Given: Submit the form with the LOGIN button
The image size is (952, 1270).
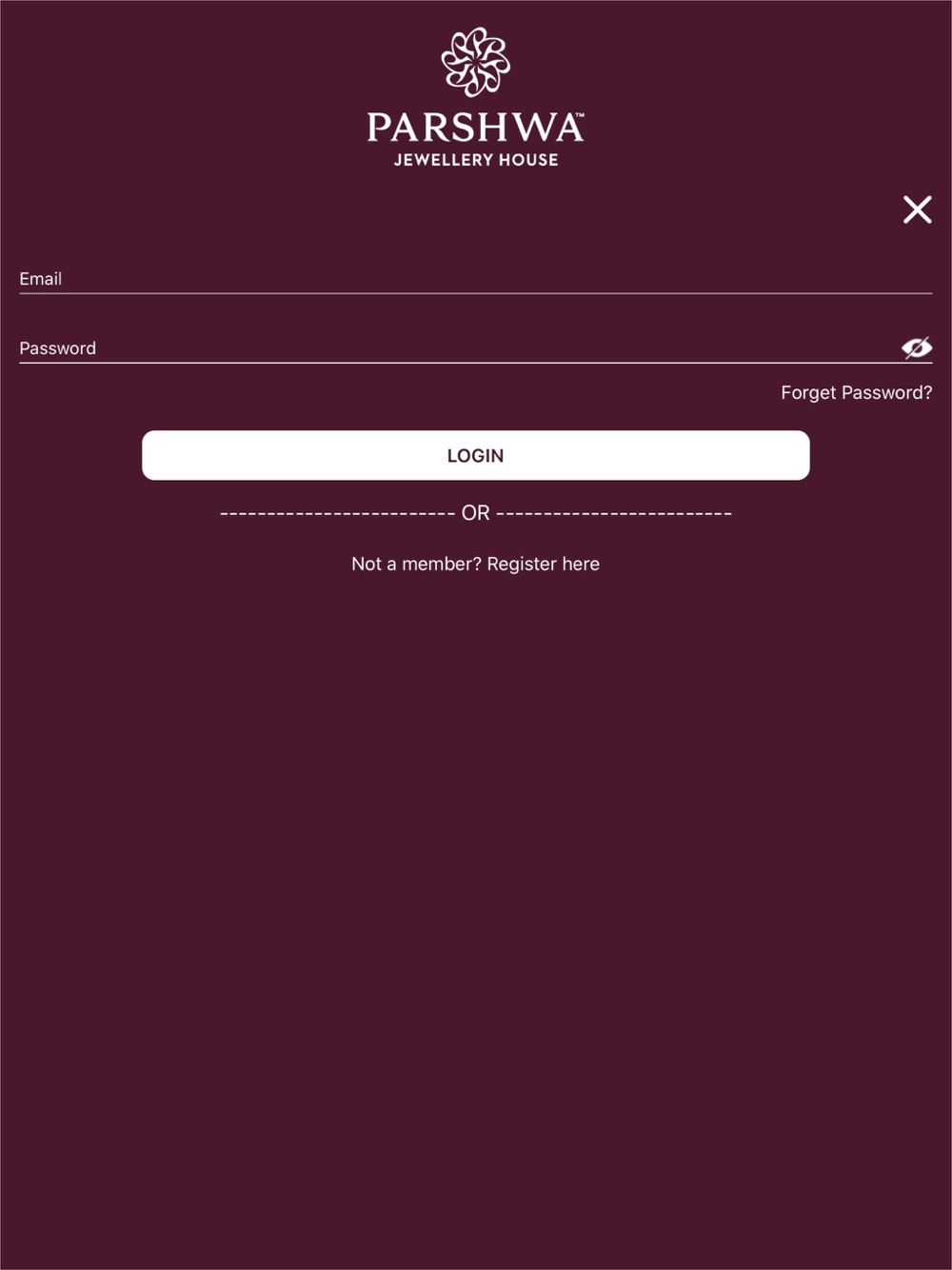Looking at the screenshot, I should 476,455.
